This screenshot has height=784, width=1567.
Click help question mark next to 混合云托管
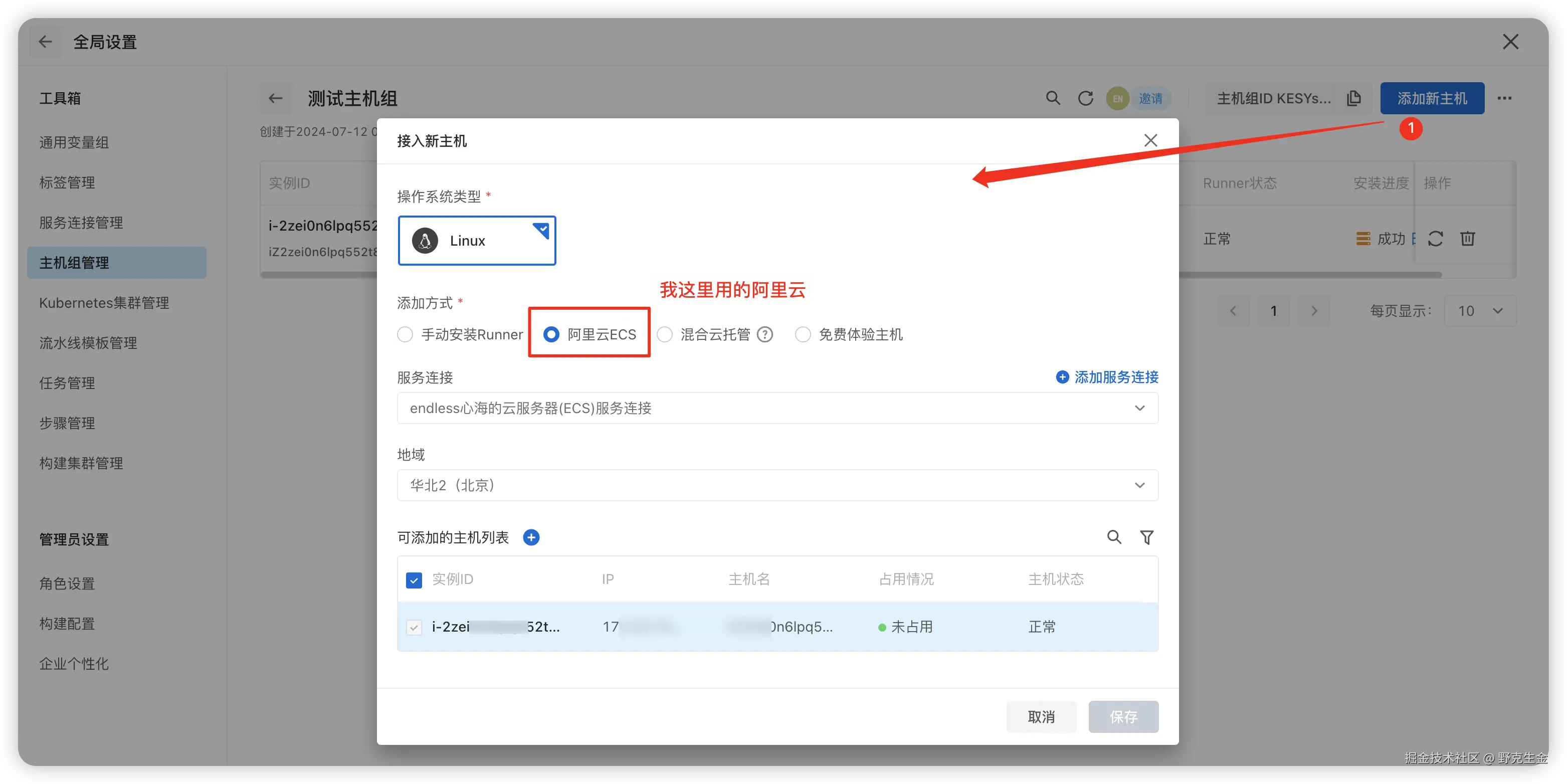764,334
